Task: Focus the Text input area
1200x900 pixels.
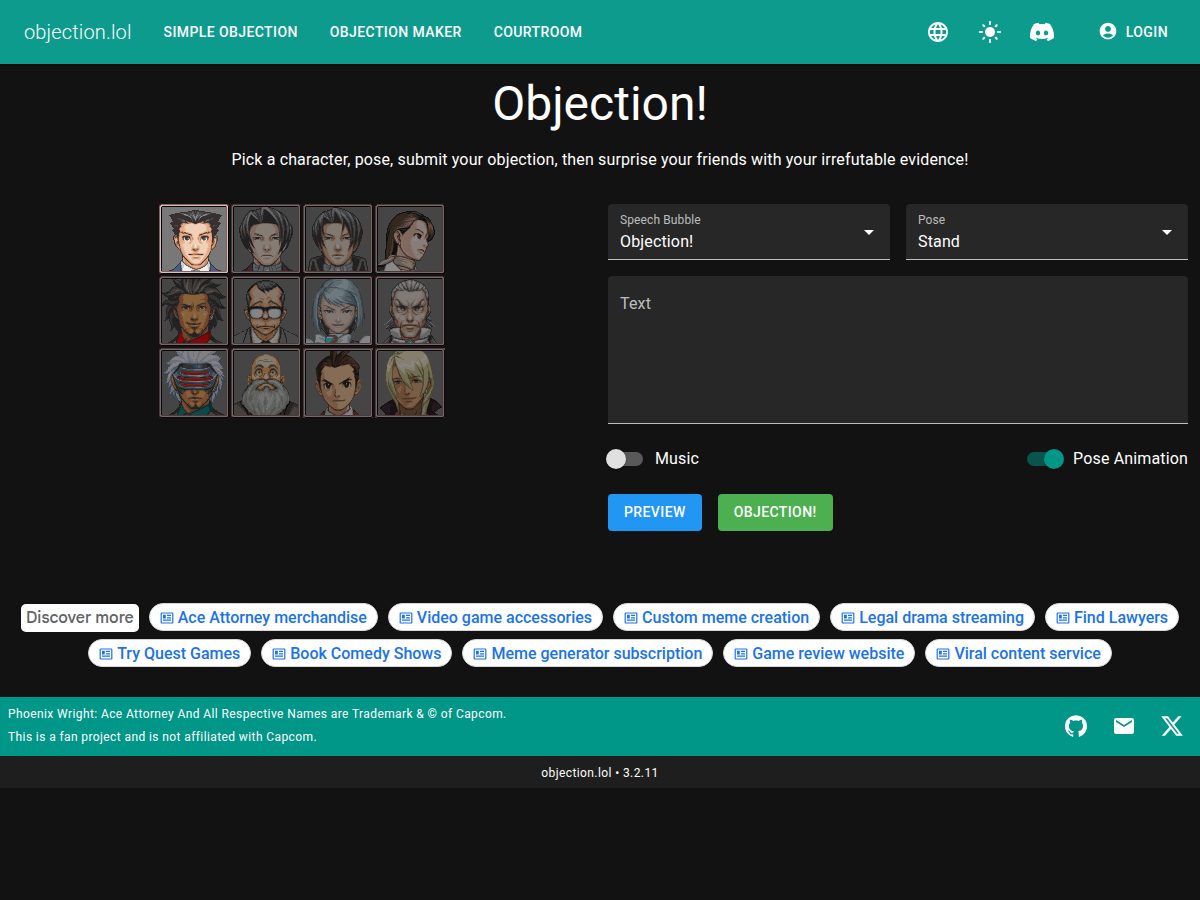Action: [898, 350]
